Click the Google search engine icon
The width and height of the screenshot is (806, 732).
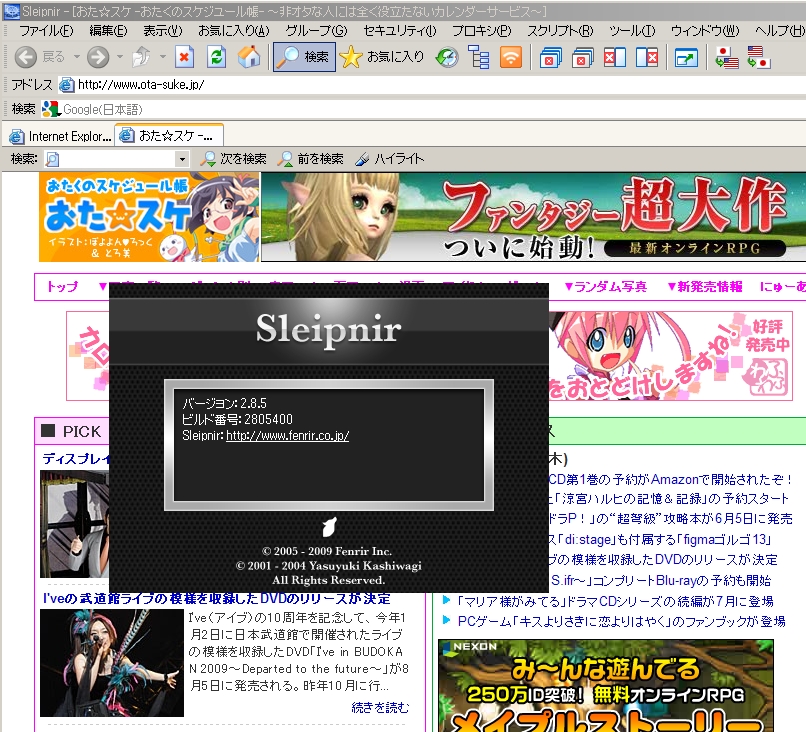[51, 109]
